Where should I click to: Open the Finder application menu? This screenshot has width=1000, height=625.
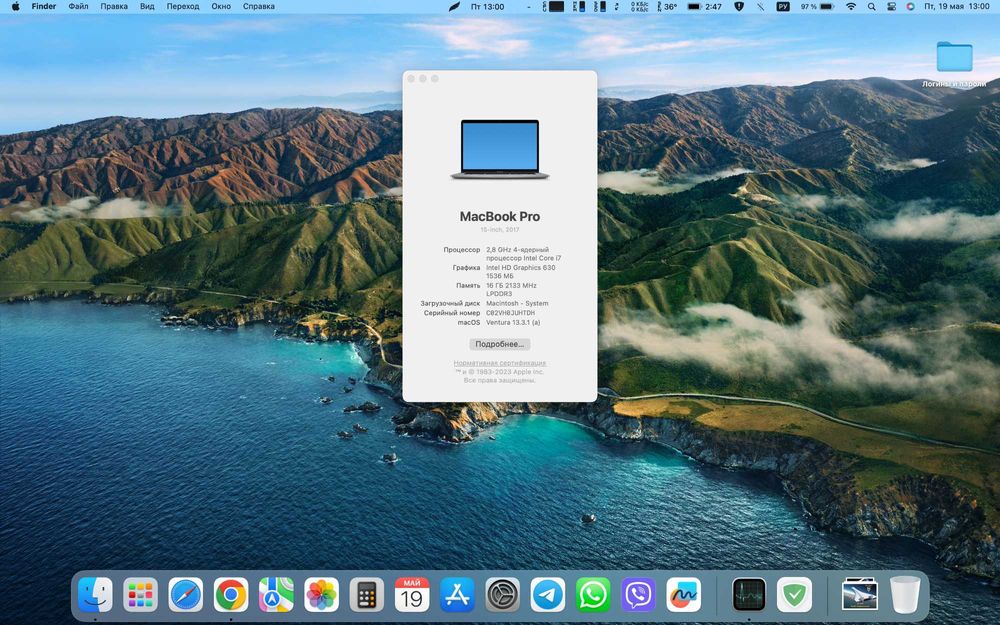(x=44, y=6)
